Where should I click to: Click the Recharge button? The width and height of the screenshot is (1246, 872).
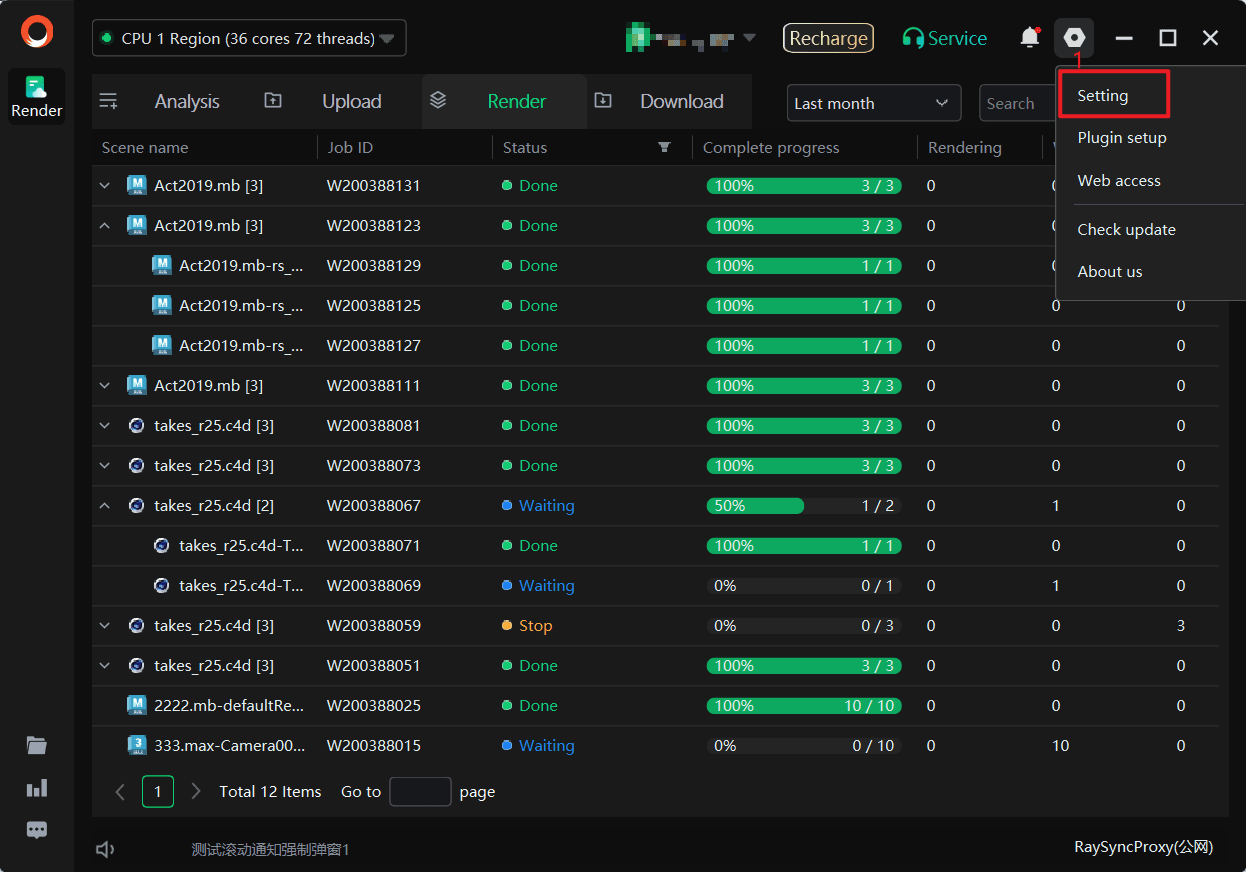[x=828, y=38]
